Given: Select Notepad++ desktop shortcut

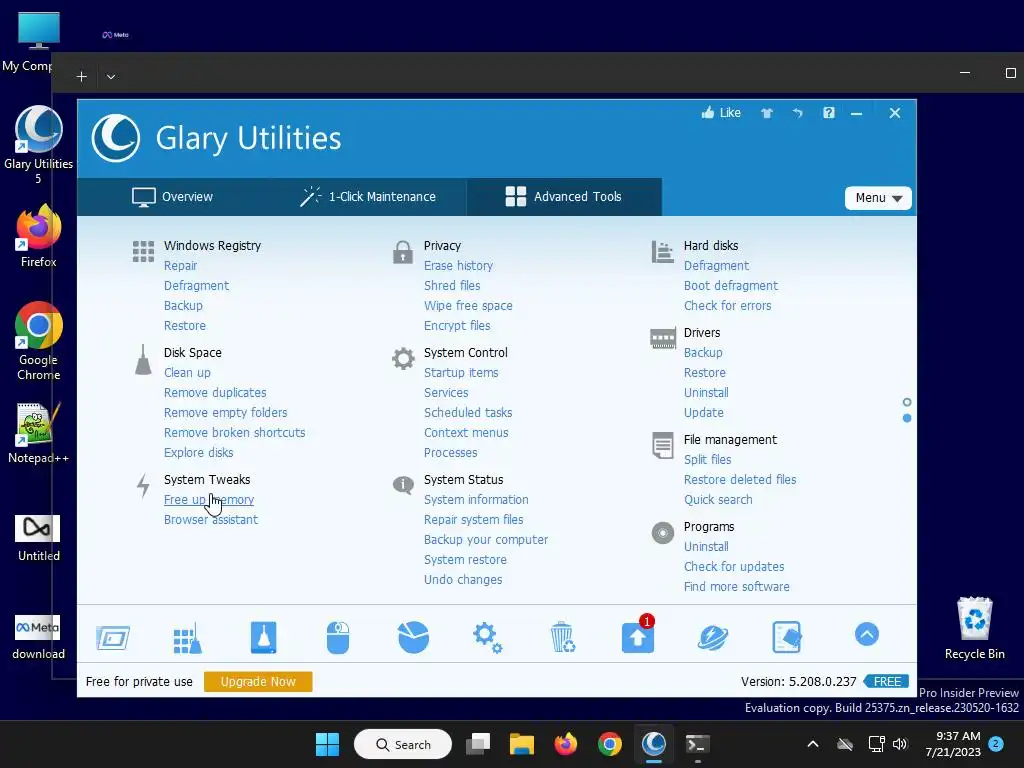Looking at the screenshot, I should [39, 433].
